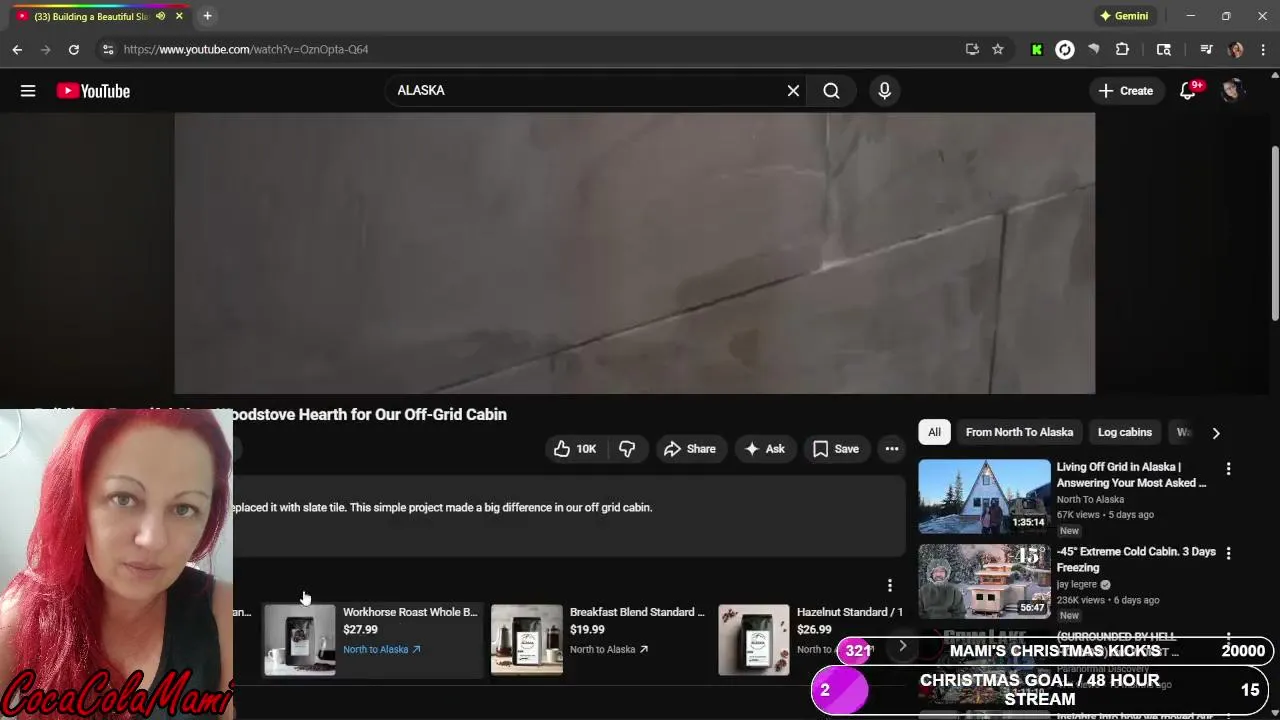The image size is (1280, 720).
Task: Select the From North To Alaska chip
Action: [x=1019, y=432]
